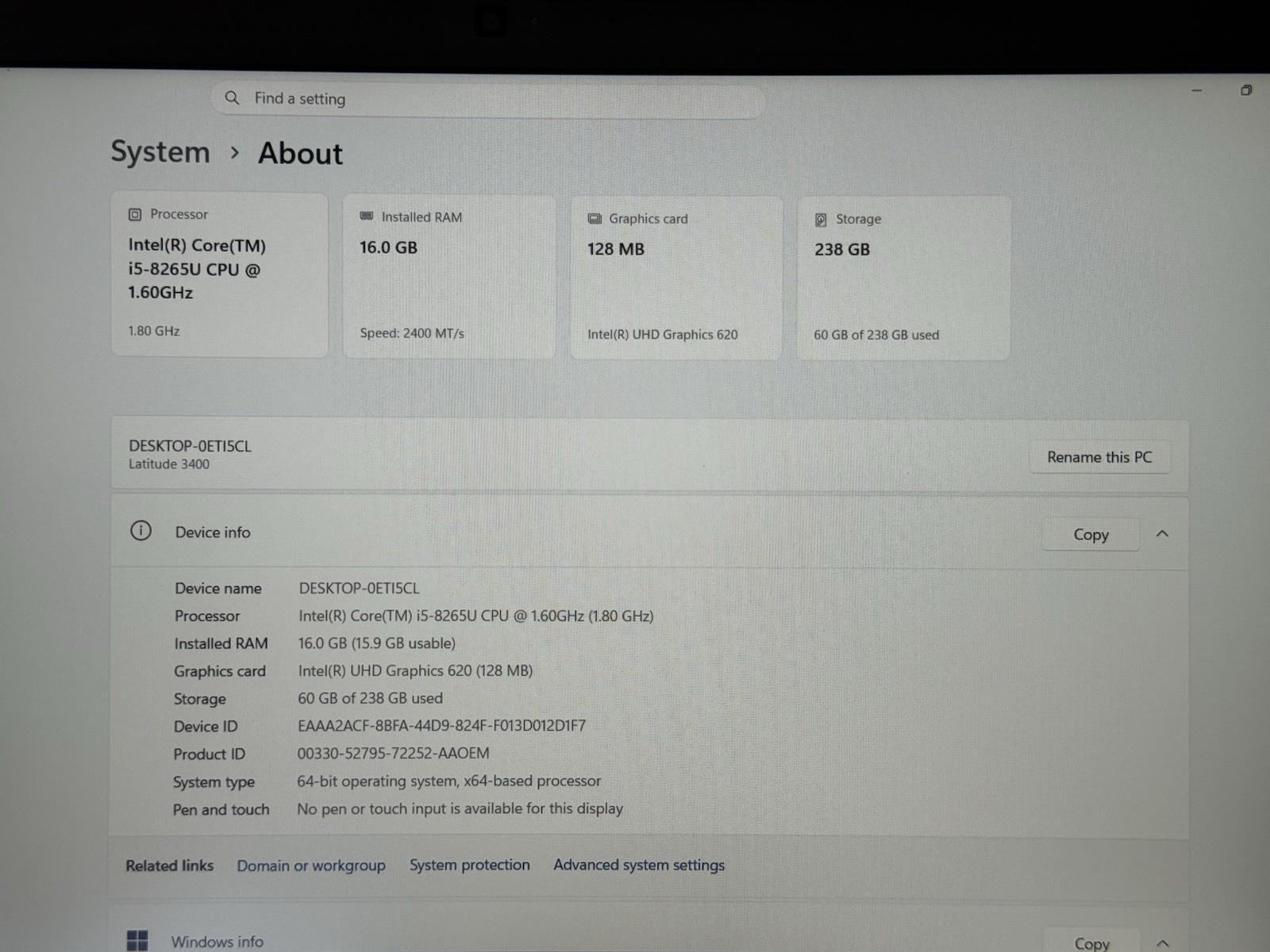Click the Processor chip icon
The image size is (1270, 952).
pyautogui.click(x=135, y=214)
